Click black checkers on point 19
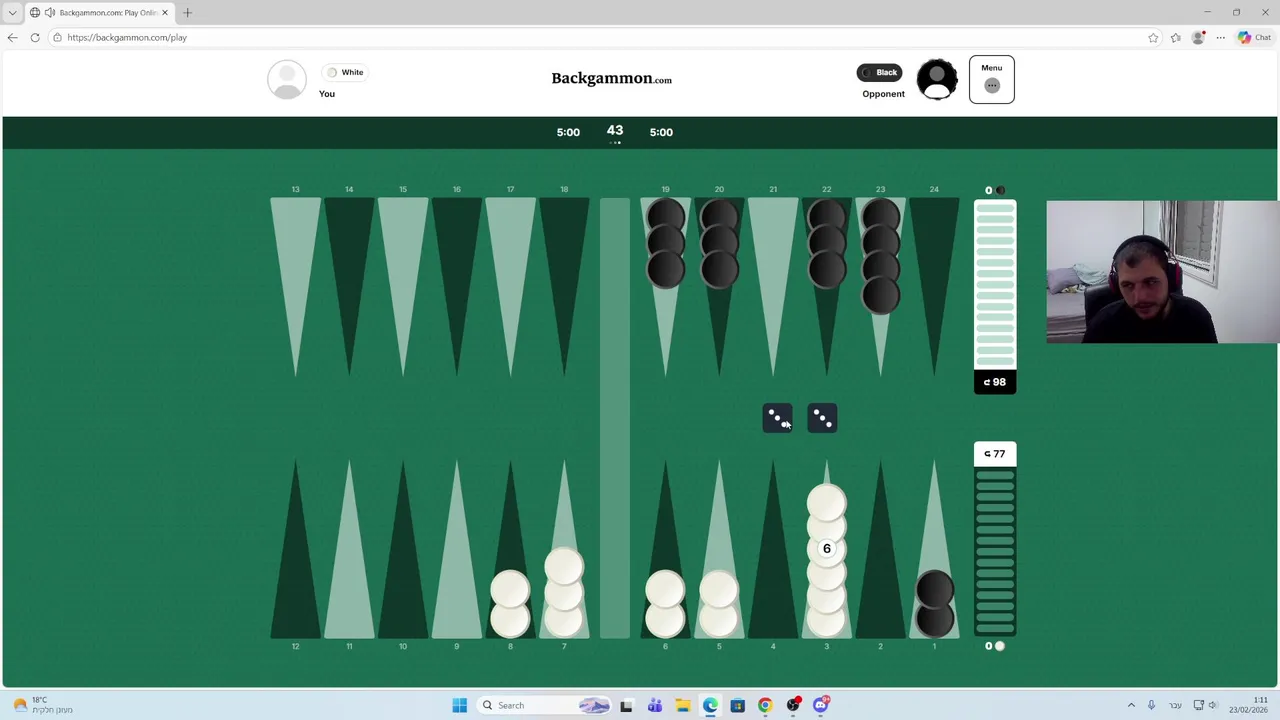Image resolution: width=1280 pixels, height=720 pixels. pos(665,243)
